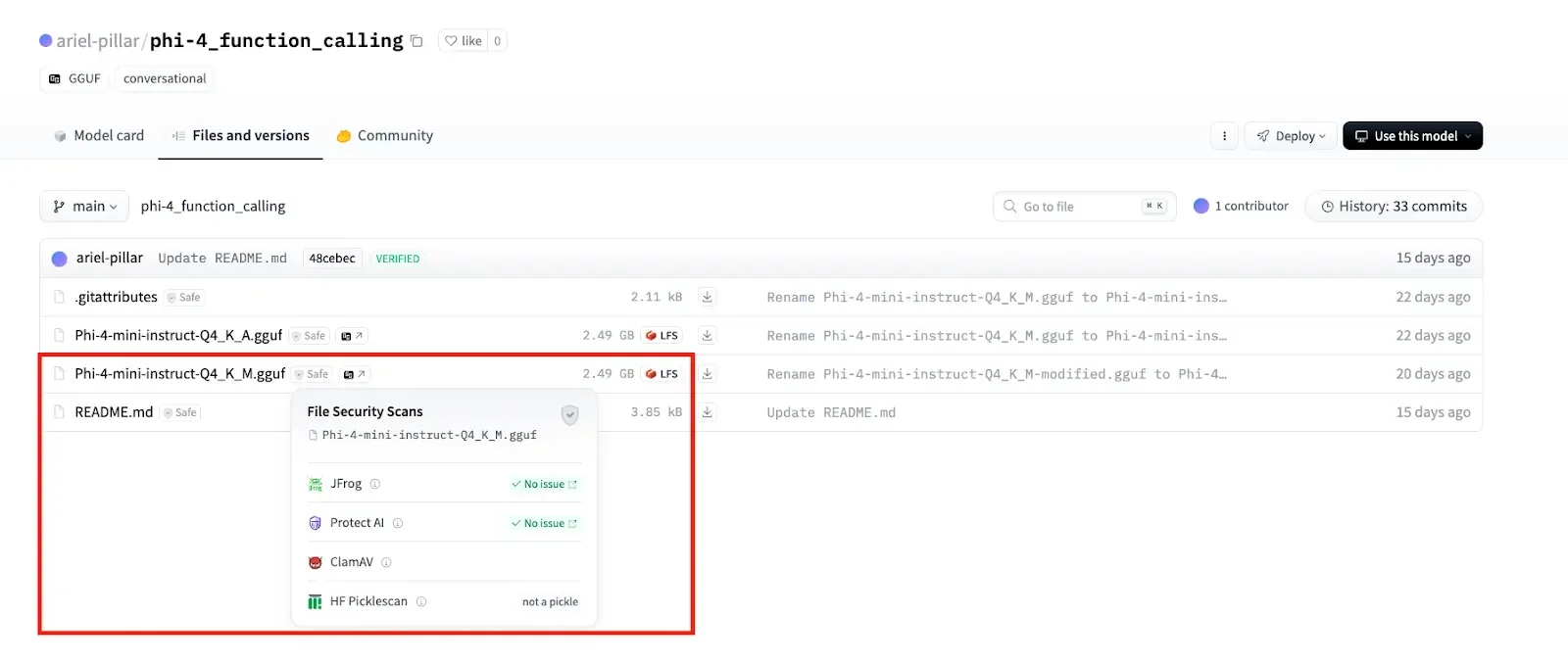View History: 33 commits
The image size is (1568, 664).
(x=1394, y=207)
